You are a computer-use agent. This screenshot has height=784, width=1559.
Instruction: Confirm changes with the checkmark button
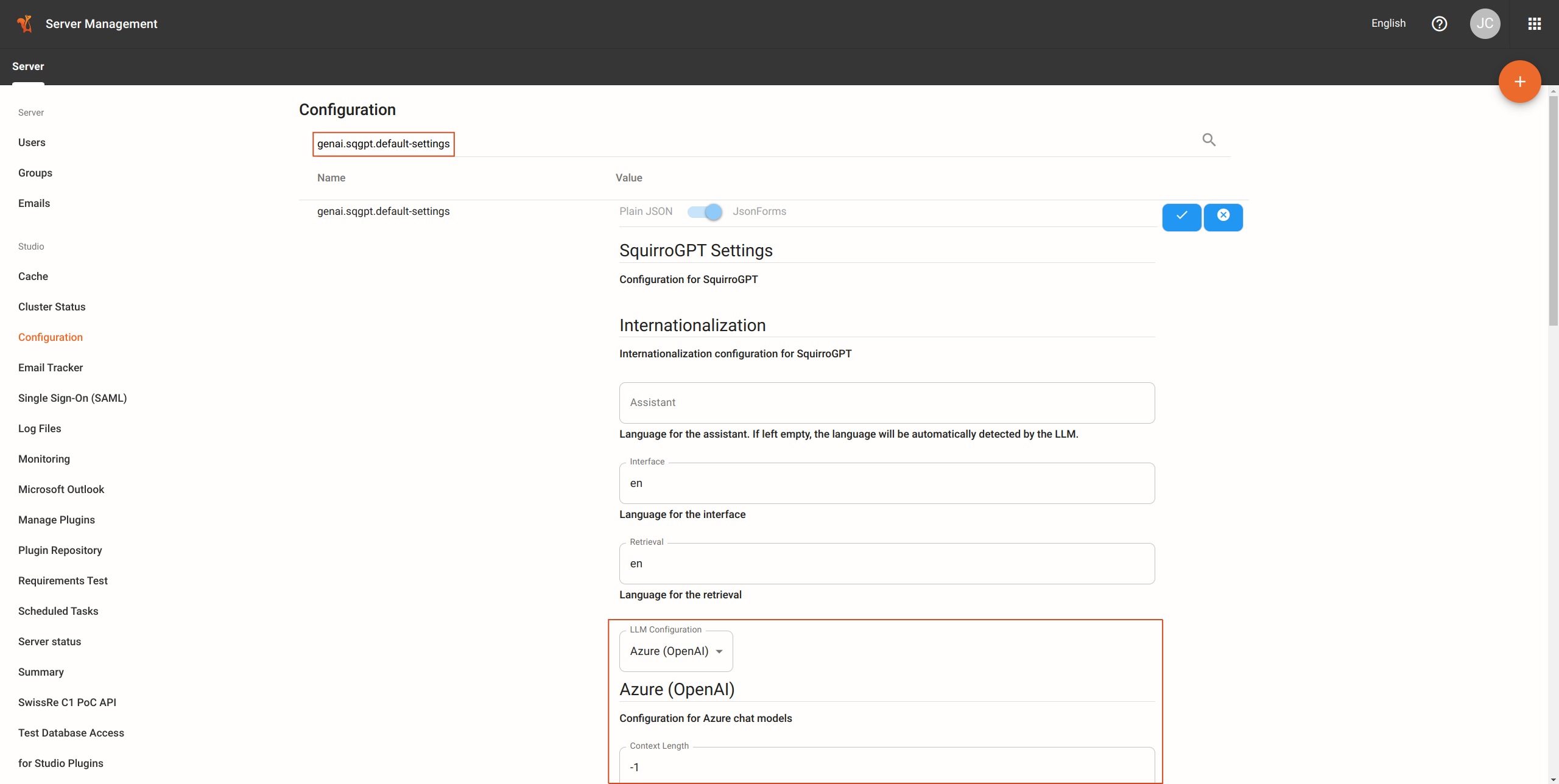1181,217
